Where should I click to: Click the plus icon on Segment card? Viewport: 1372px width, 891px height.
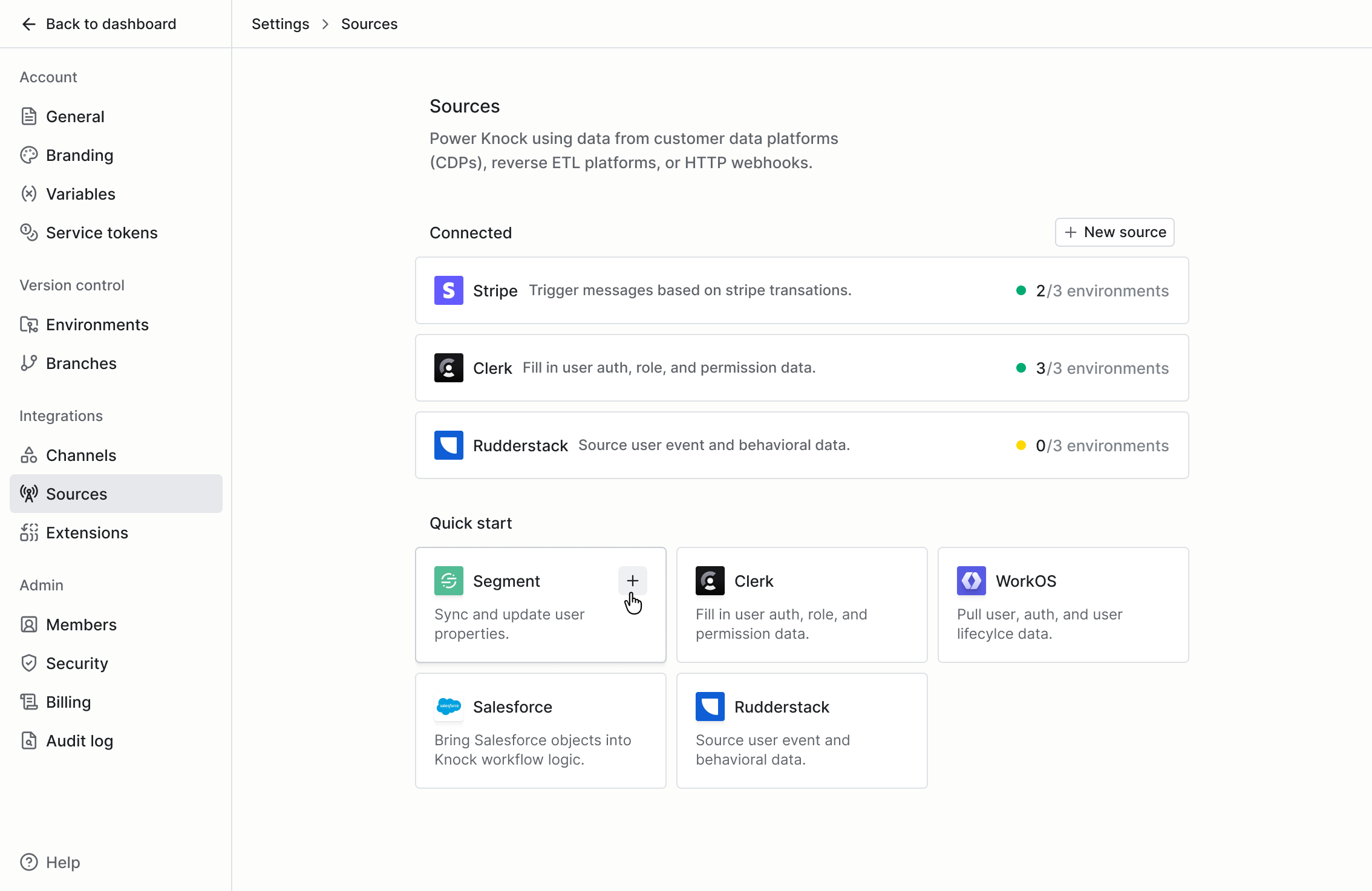pos(632,581)
